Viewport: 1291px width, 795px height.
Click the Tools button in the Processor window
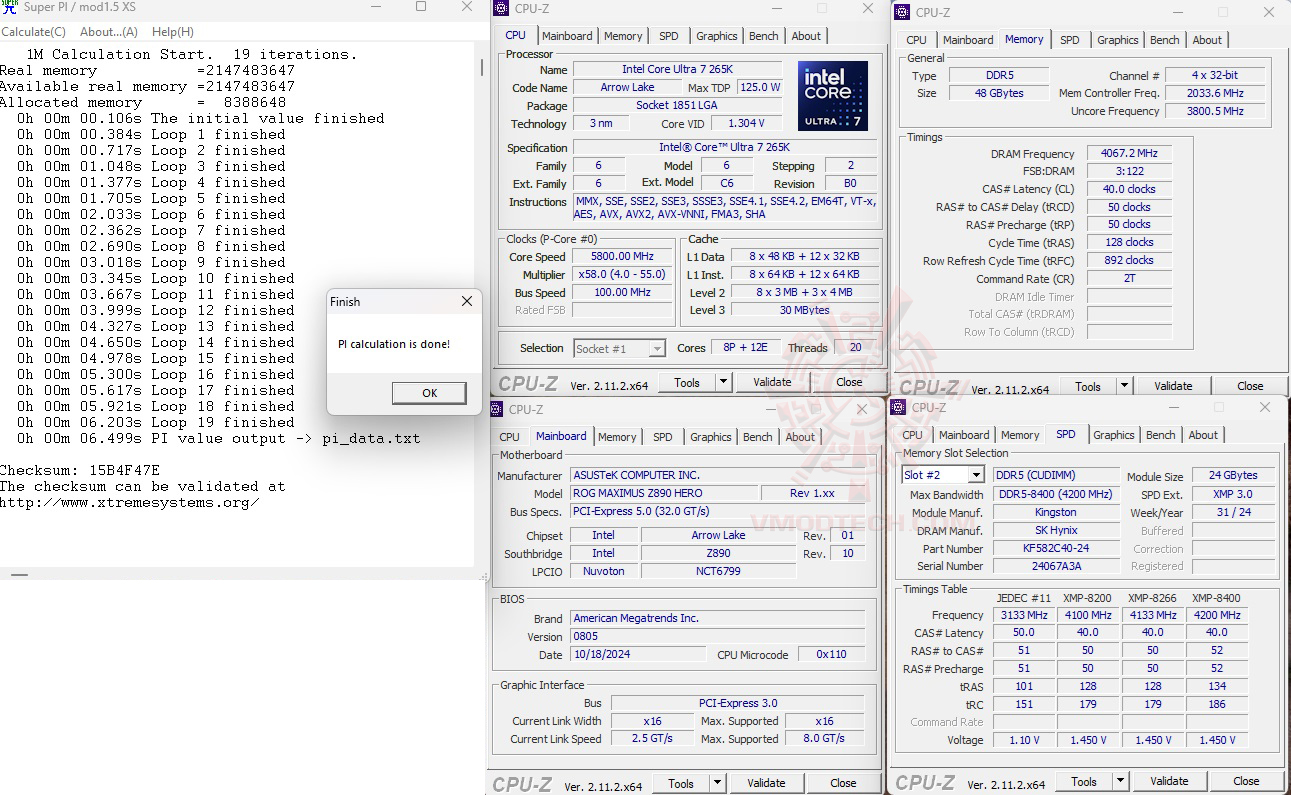pos(687,382)
